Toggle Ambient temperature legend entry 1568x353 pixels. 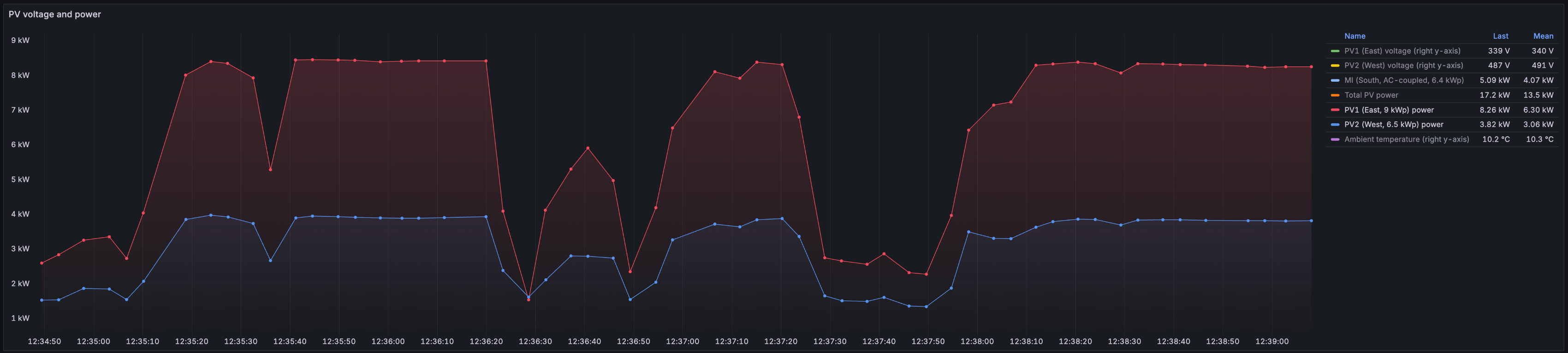(x=1406, y=139)
